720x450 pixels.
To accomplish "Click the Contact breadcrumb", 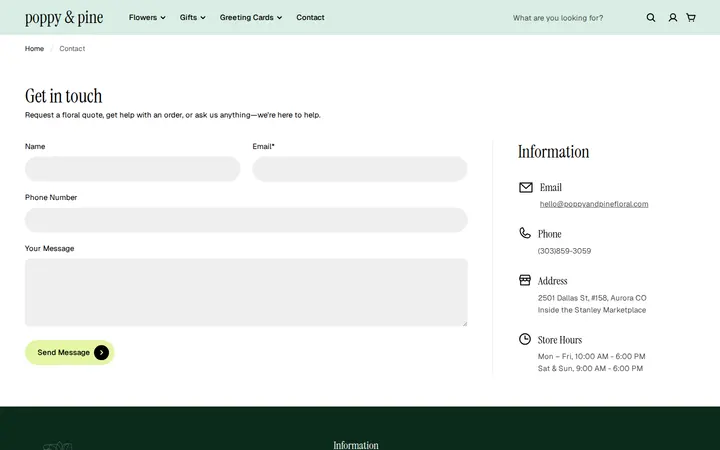I will [x=72, y=49].
